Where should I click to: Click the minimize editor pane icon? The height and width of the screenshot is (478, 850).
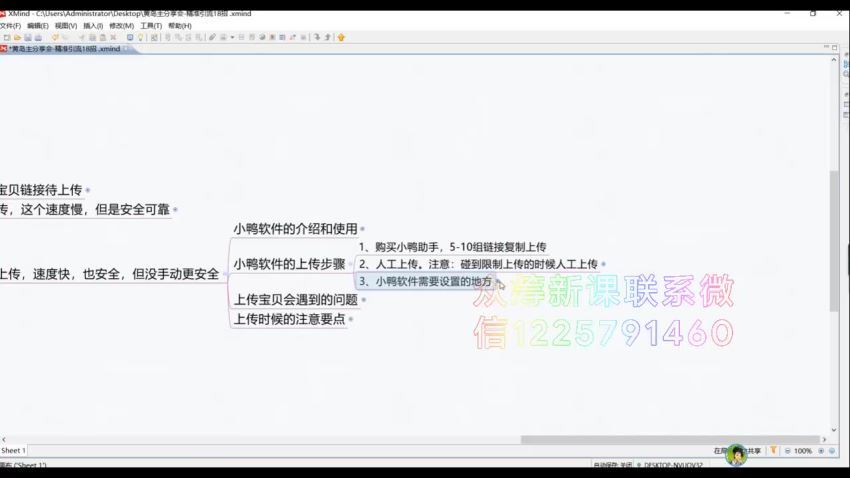[826, 48]
